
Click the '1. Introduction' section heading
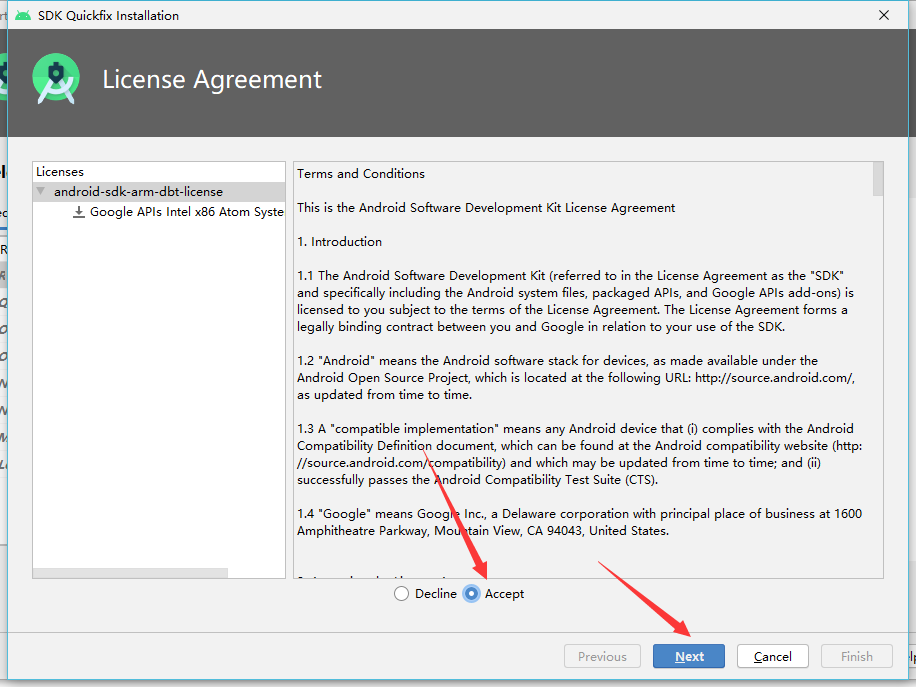339,242
